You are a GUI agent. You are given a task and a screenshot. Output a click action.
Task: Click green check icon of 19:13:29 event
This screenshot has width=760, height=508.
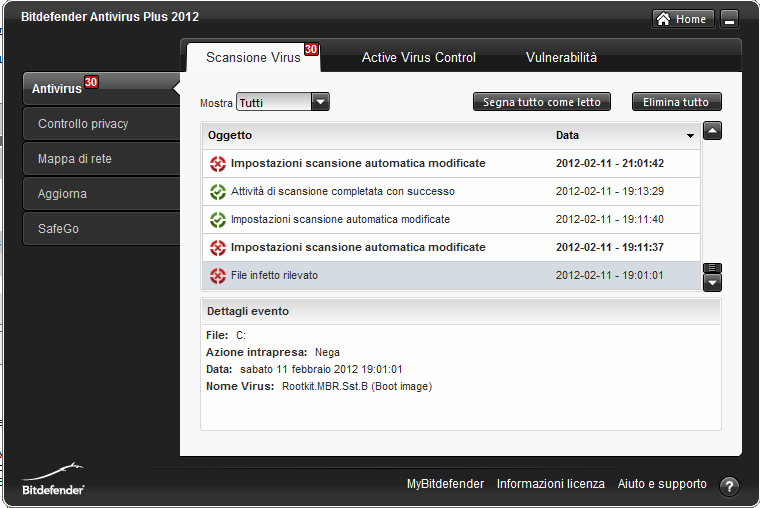point(218,192)
